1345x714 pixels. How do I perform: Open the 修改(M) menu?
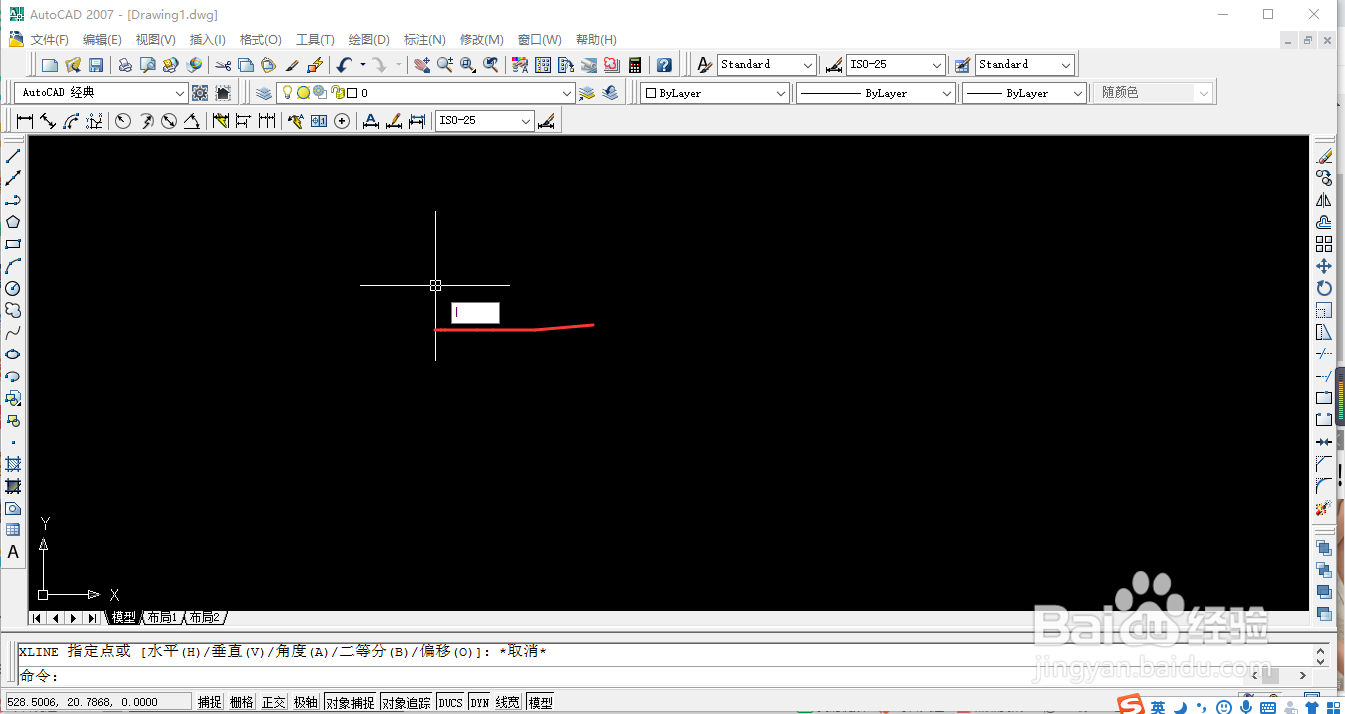tap(481, 40)
